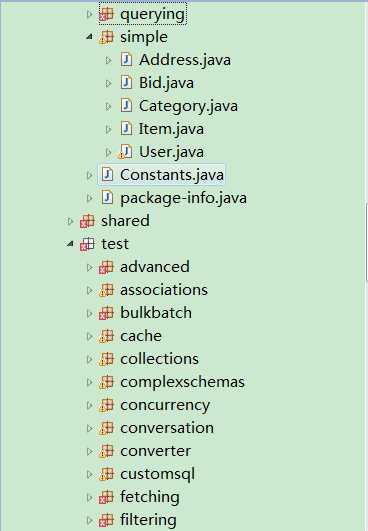Expand the customsql package arrow
This screenshot has height=531, width=368.
tap(89, 475)
